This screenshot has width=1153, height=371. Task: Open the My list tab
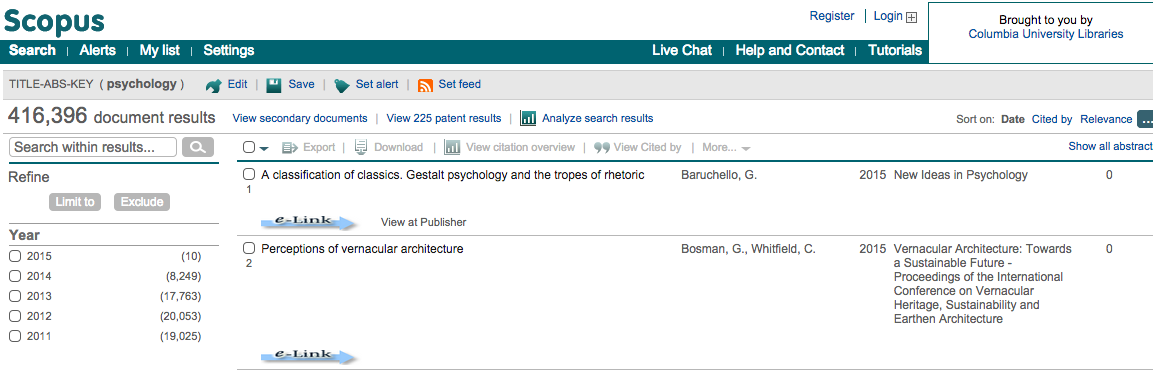(x=160, y=51)
